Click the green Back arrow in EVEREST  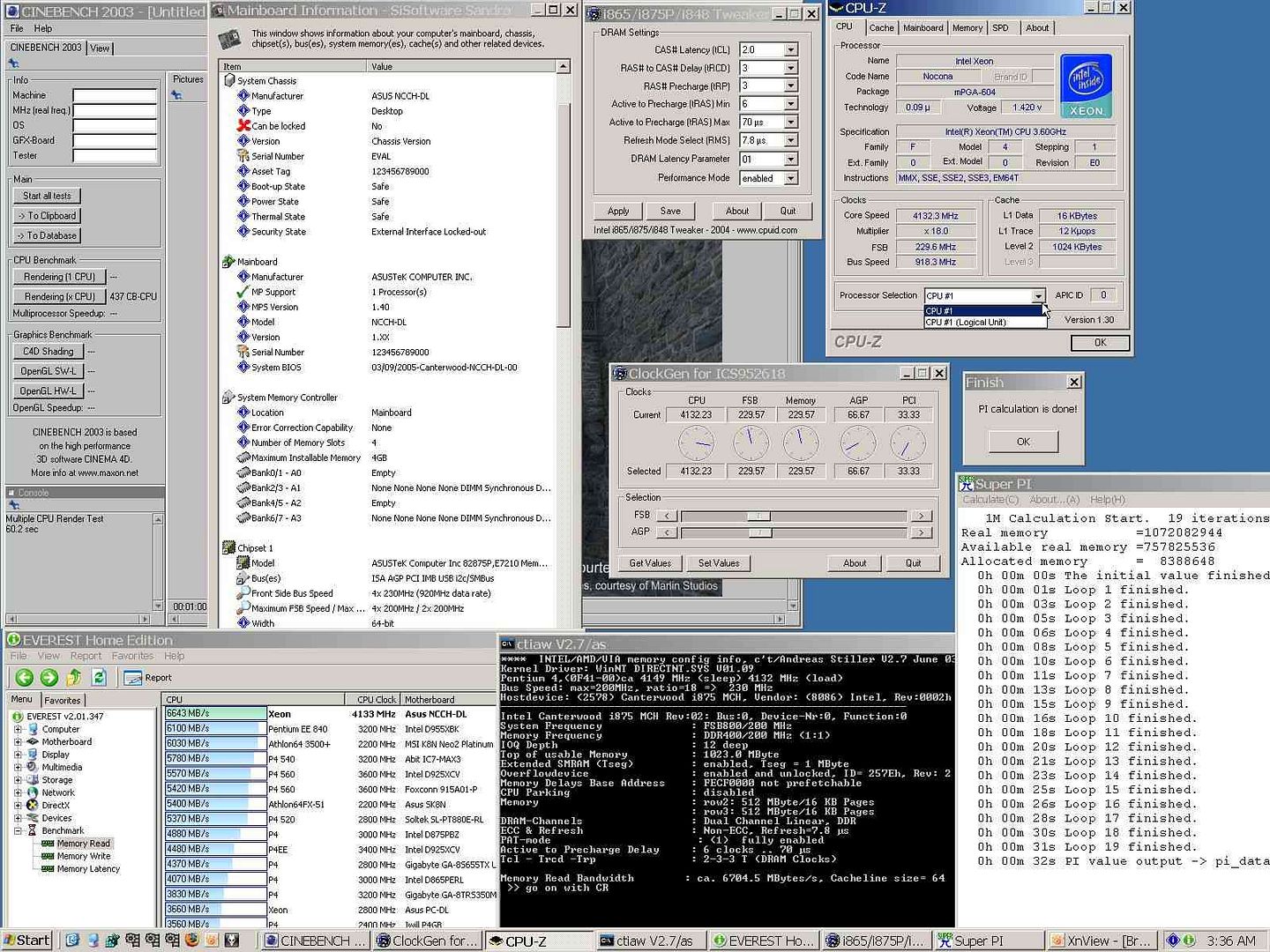coord(24,677)
